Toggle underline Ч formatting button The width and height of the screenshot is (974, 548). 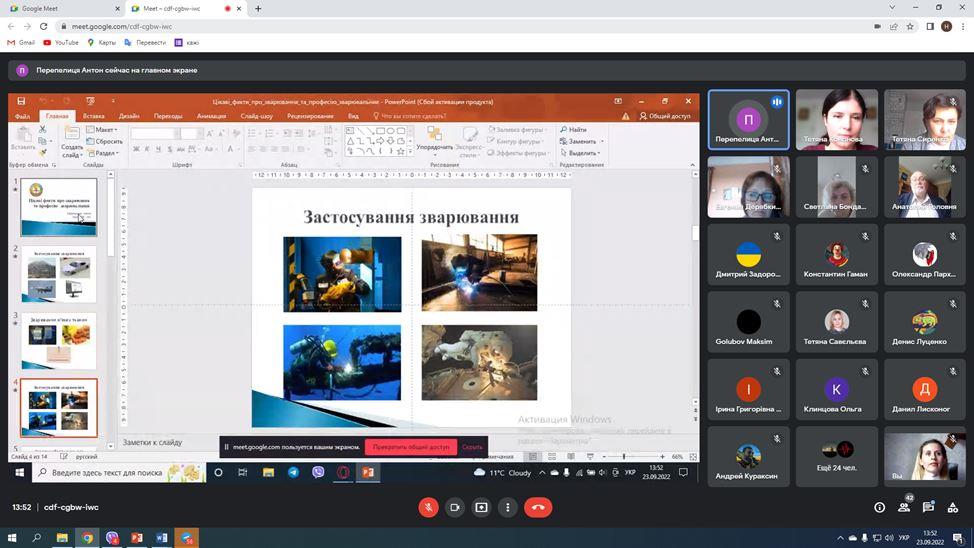[x=158, y=149]
